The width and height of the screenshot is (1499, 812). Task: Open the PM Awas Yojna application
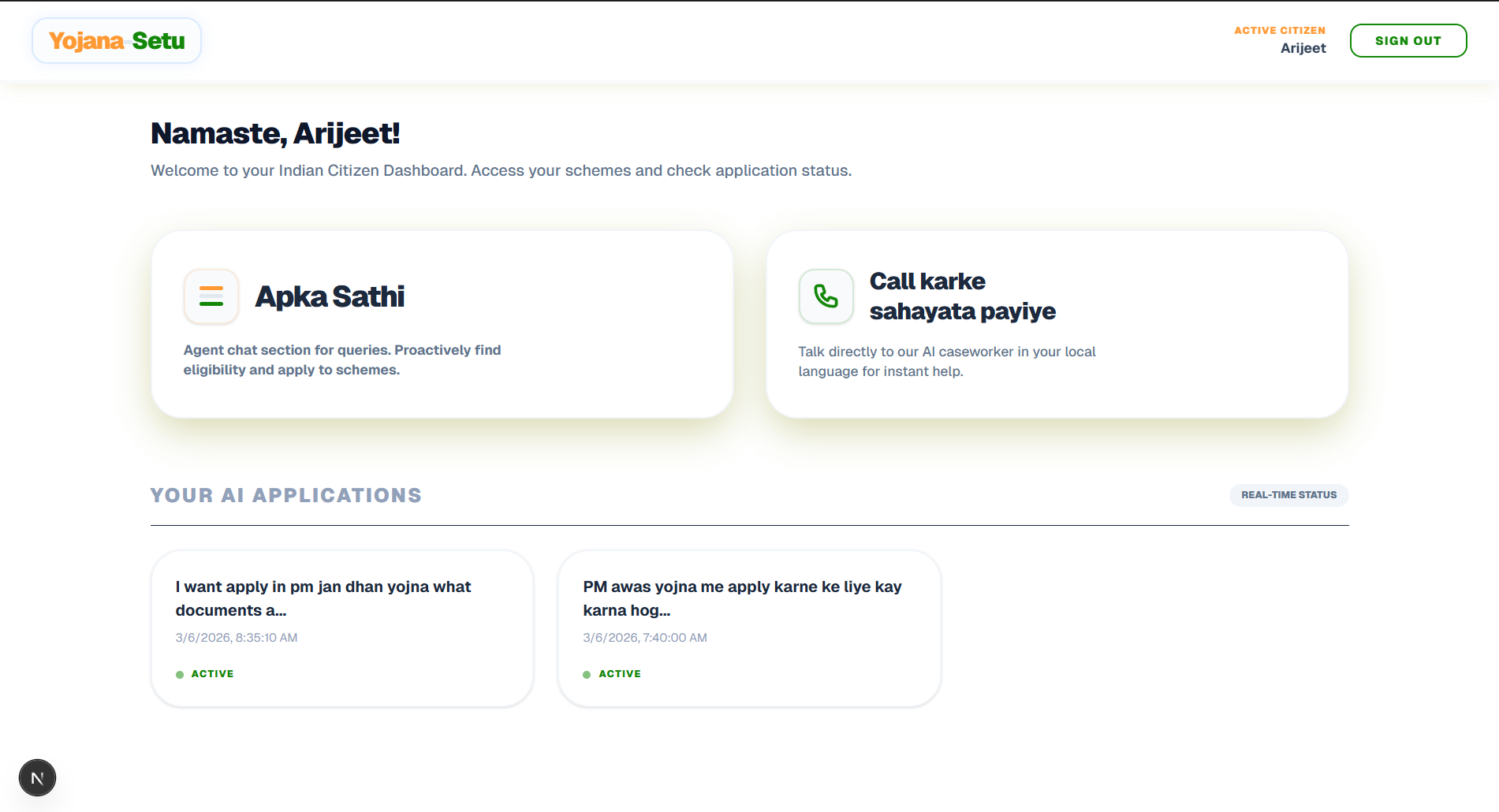point(742,598)
